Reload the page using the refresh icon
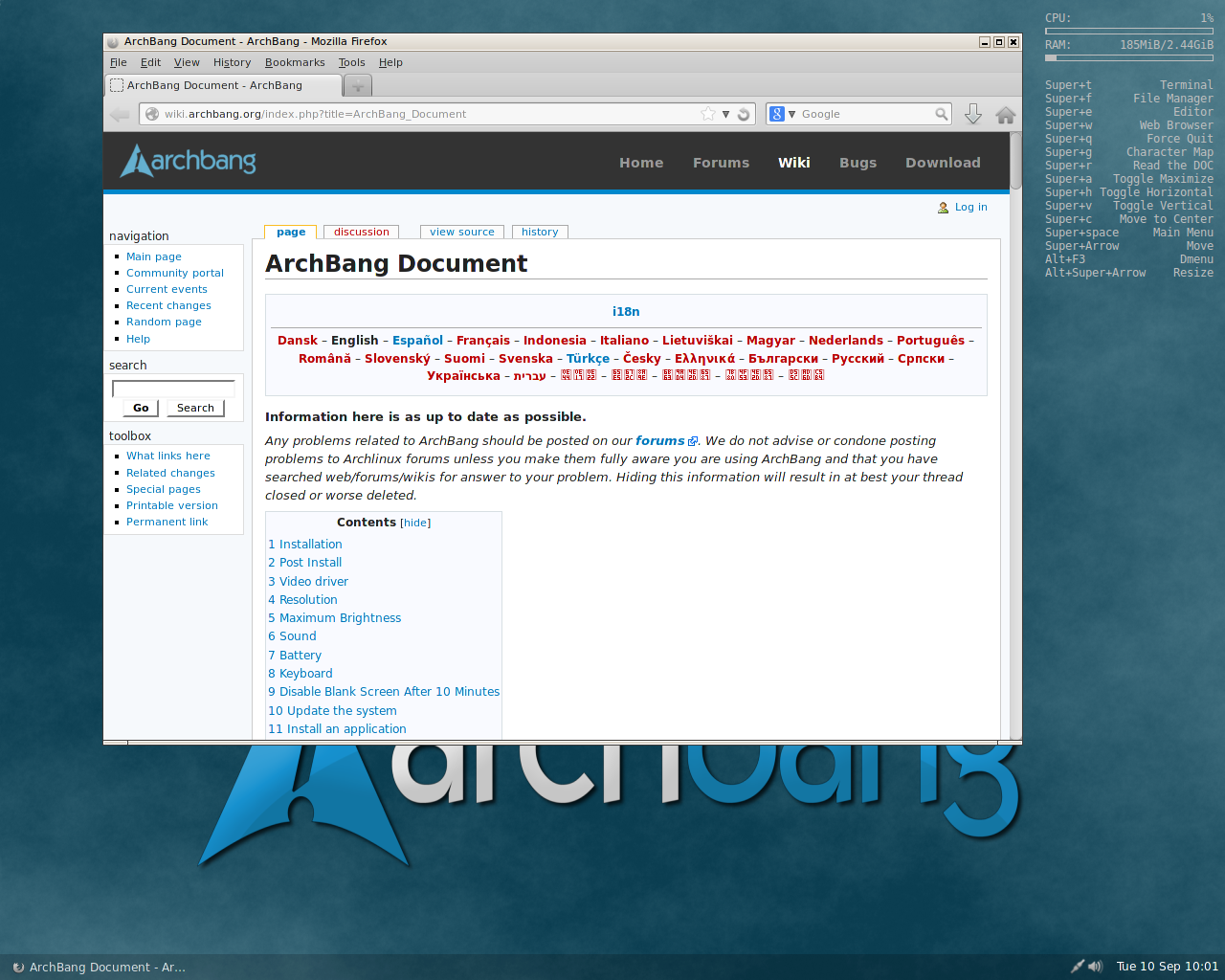 tap(744, 114)
